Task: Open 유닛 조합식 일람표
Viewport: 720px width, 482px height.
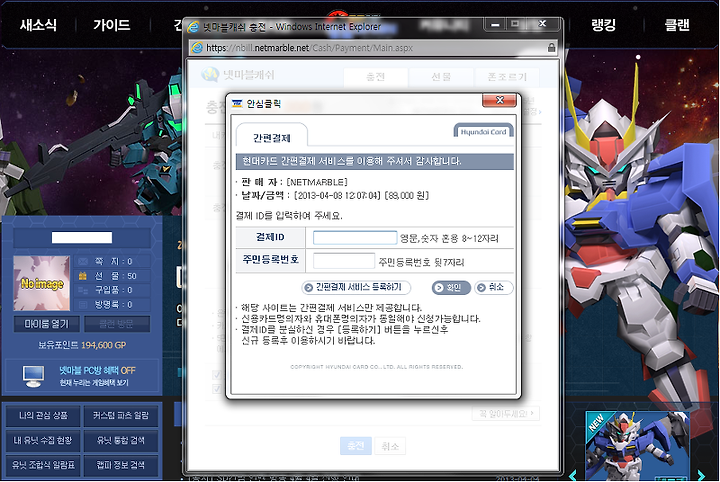Action: click(43, 465)
